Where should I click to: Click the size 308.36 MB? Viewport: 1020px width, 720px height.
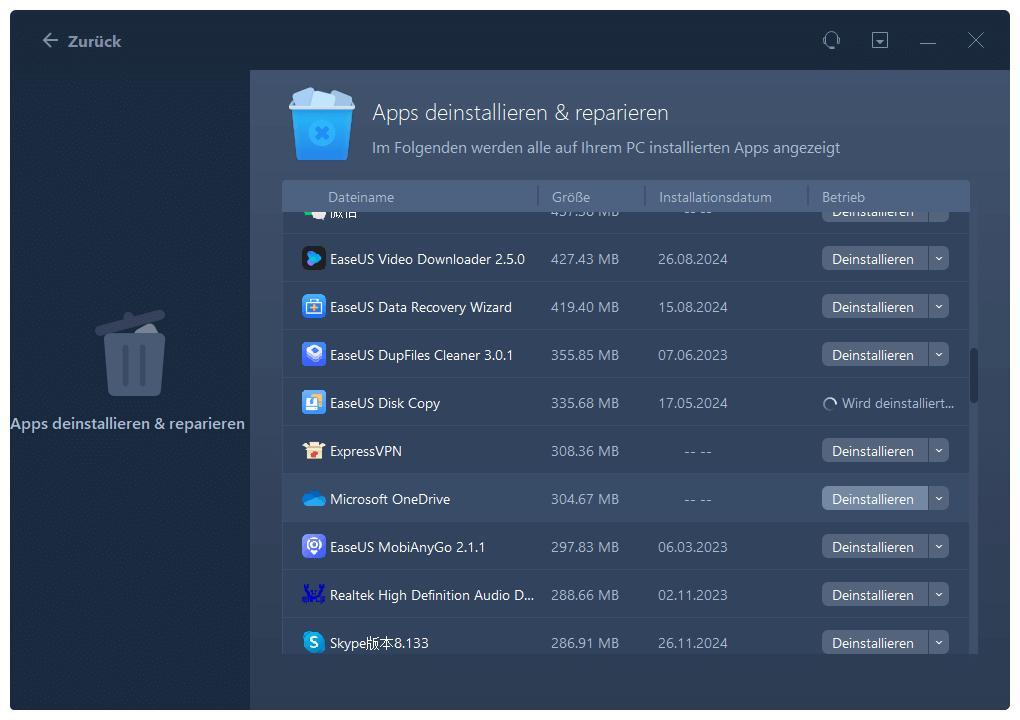tap(585, 451)
